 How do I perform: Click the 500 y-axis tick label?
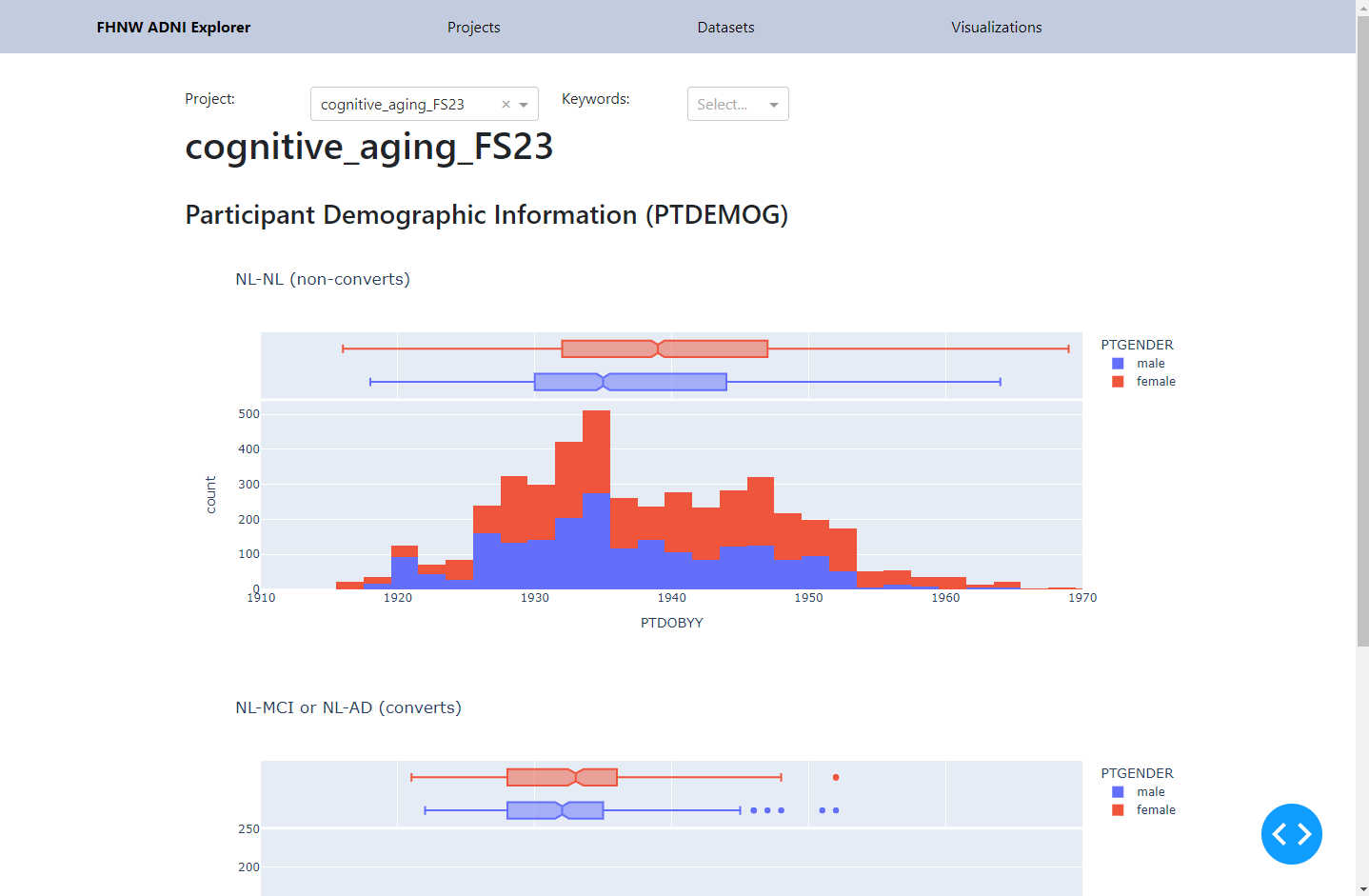248,414
